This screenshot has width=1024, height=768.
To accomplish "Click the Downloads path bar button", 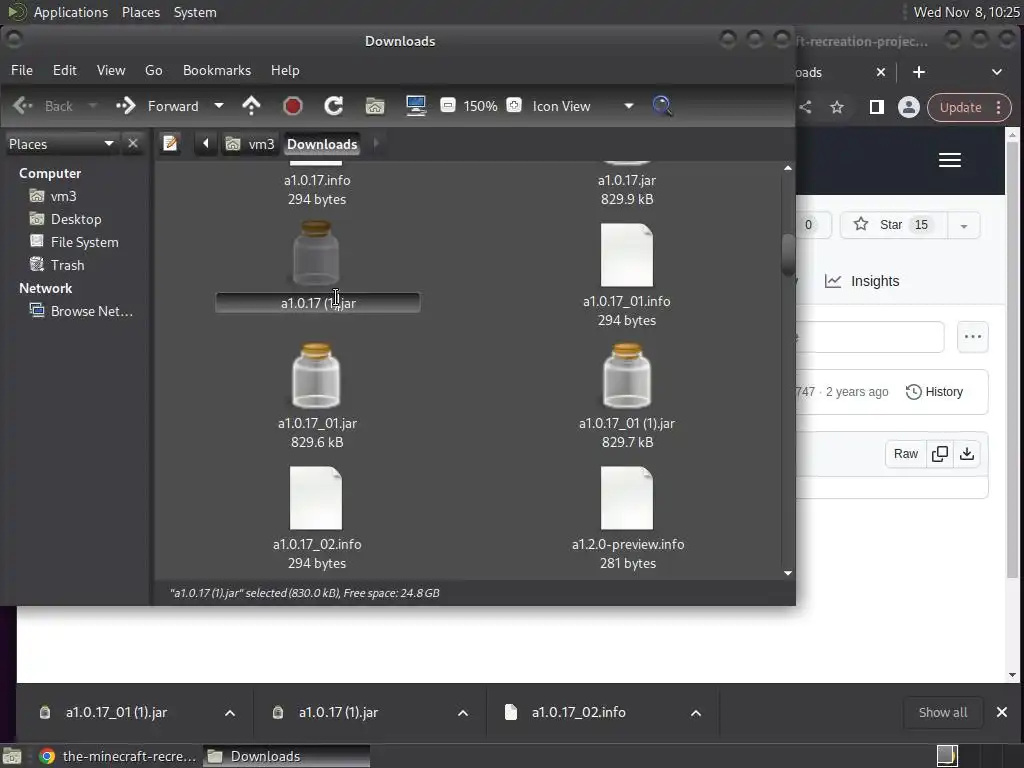I will pos(322,144).
